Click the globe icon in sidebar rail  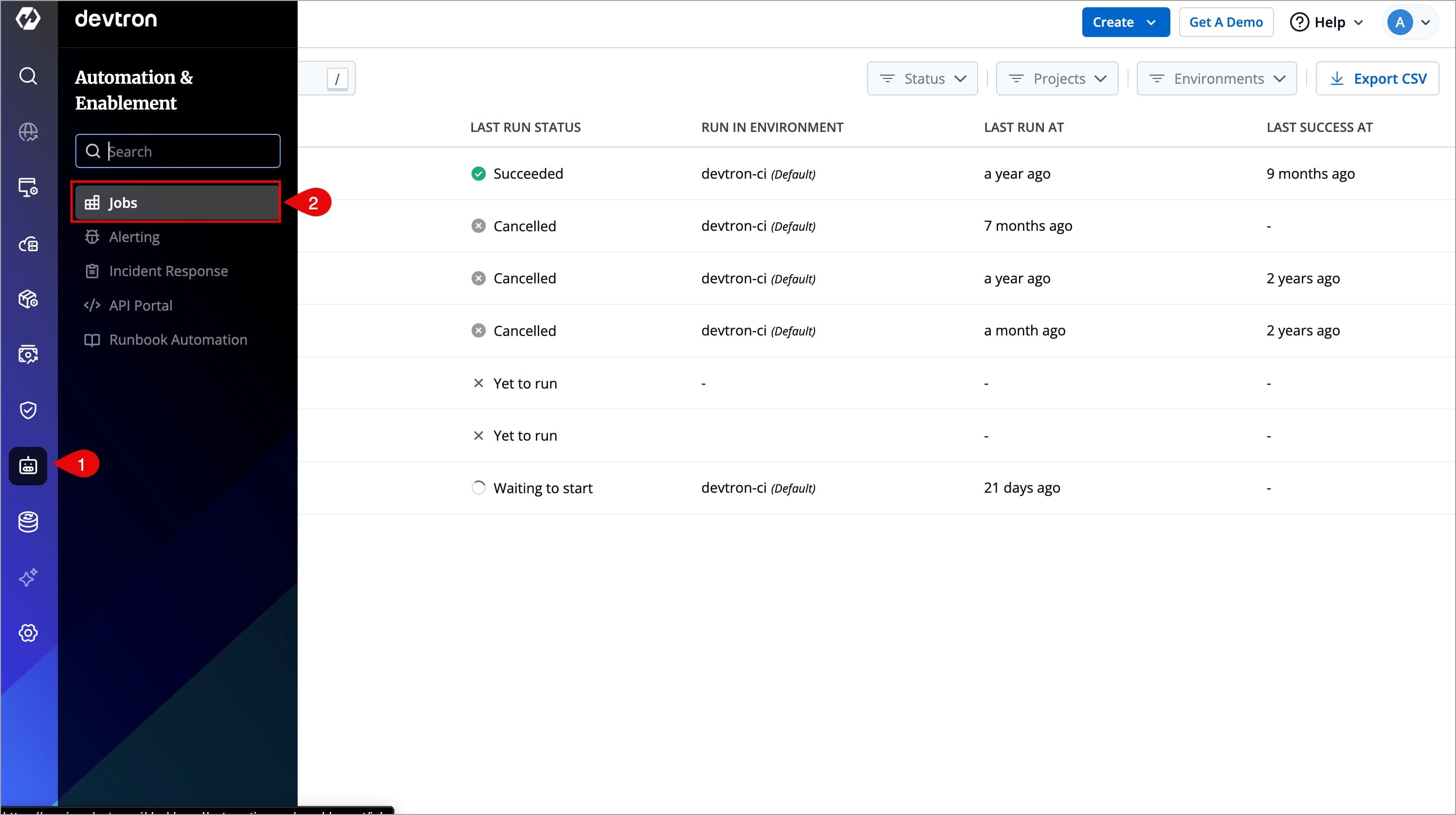(28, 132)
